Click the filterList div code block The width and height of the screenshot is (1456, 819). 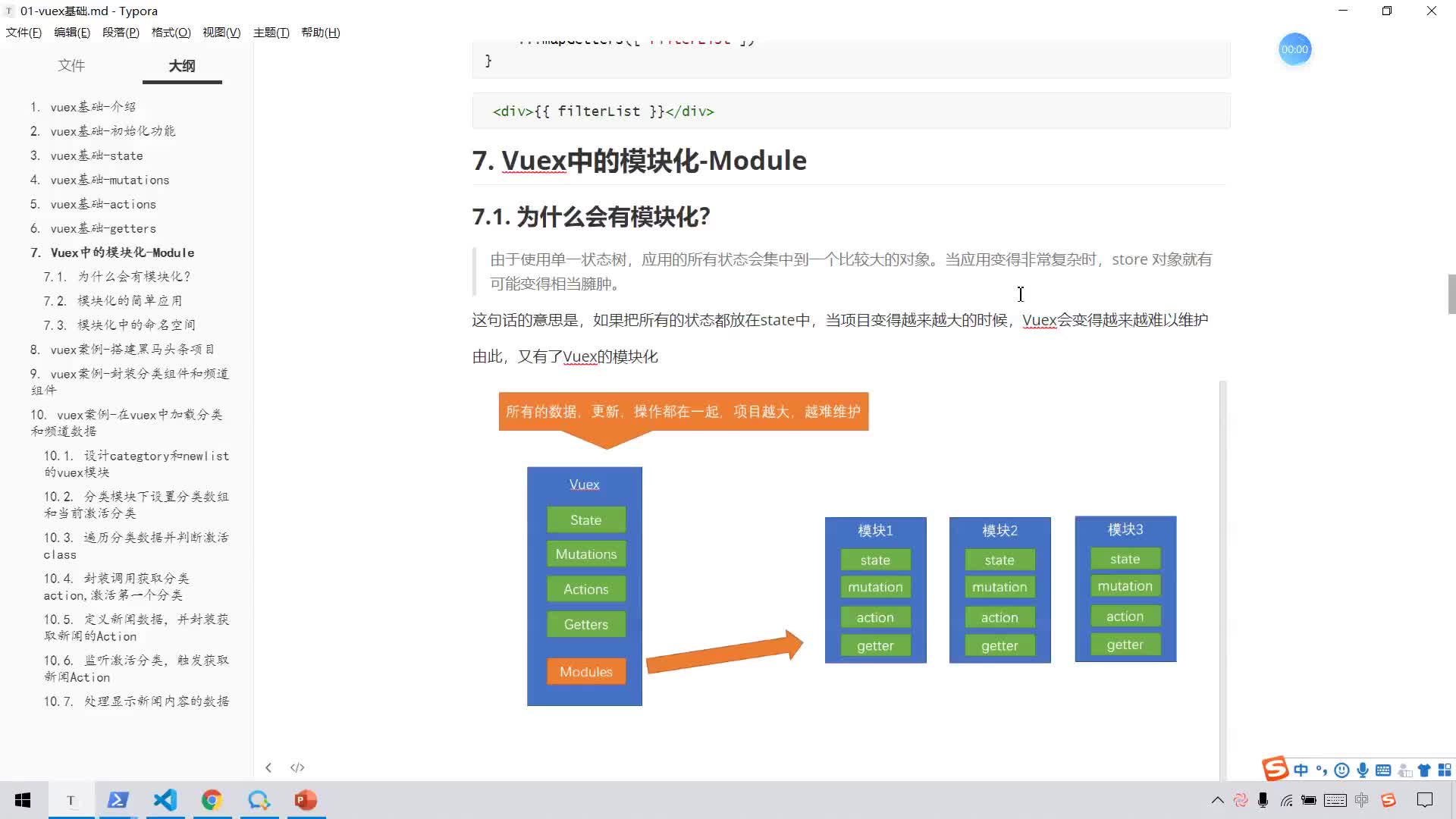point(851,111)
